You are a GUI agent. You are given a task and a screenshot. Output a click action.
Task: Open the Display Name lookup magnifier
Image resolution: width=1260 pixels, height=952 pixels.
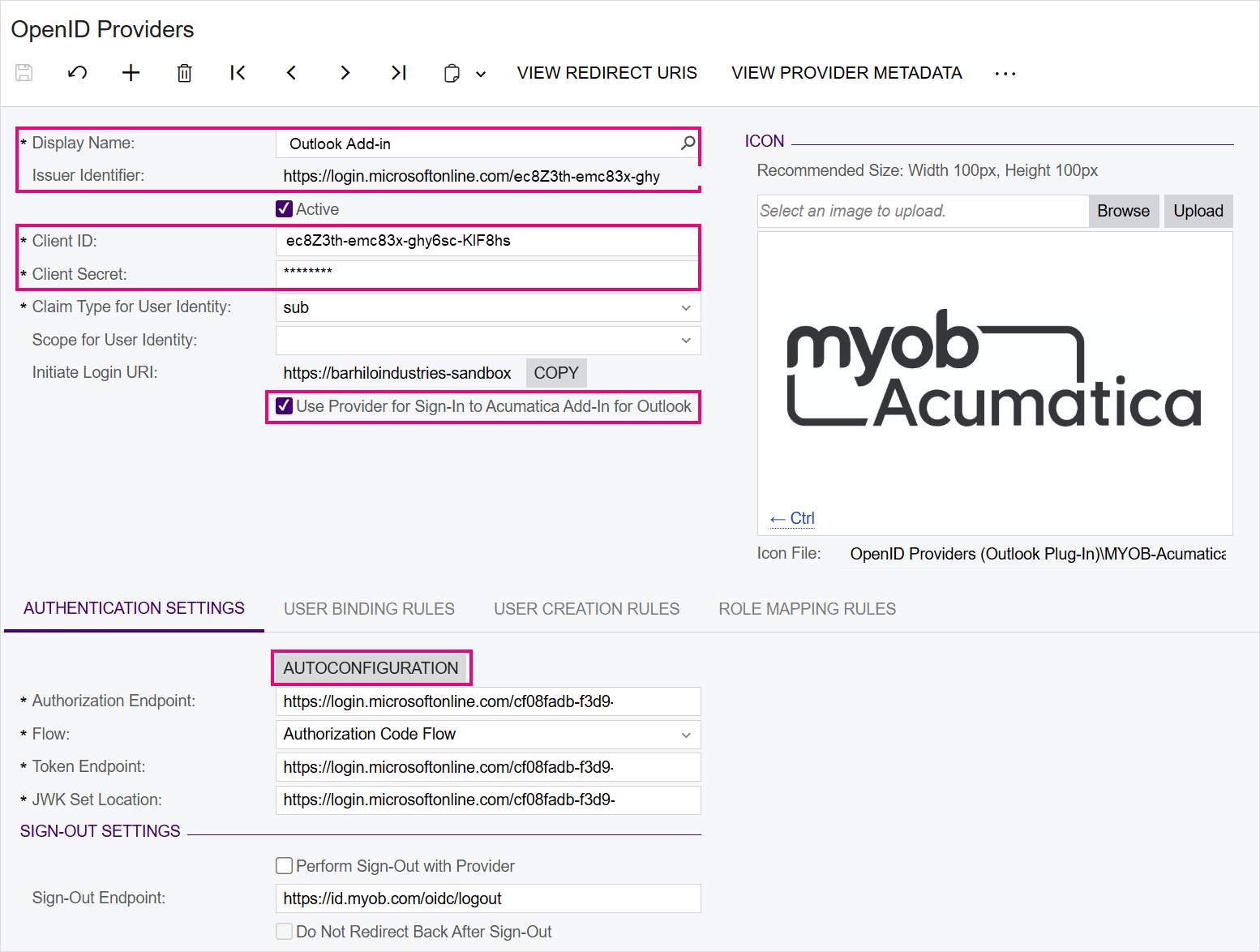pyautogui.click(x=688, y=144)
